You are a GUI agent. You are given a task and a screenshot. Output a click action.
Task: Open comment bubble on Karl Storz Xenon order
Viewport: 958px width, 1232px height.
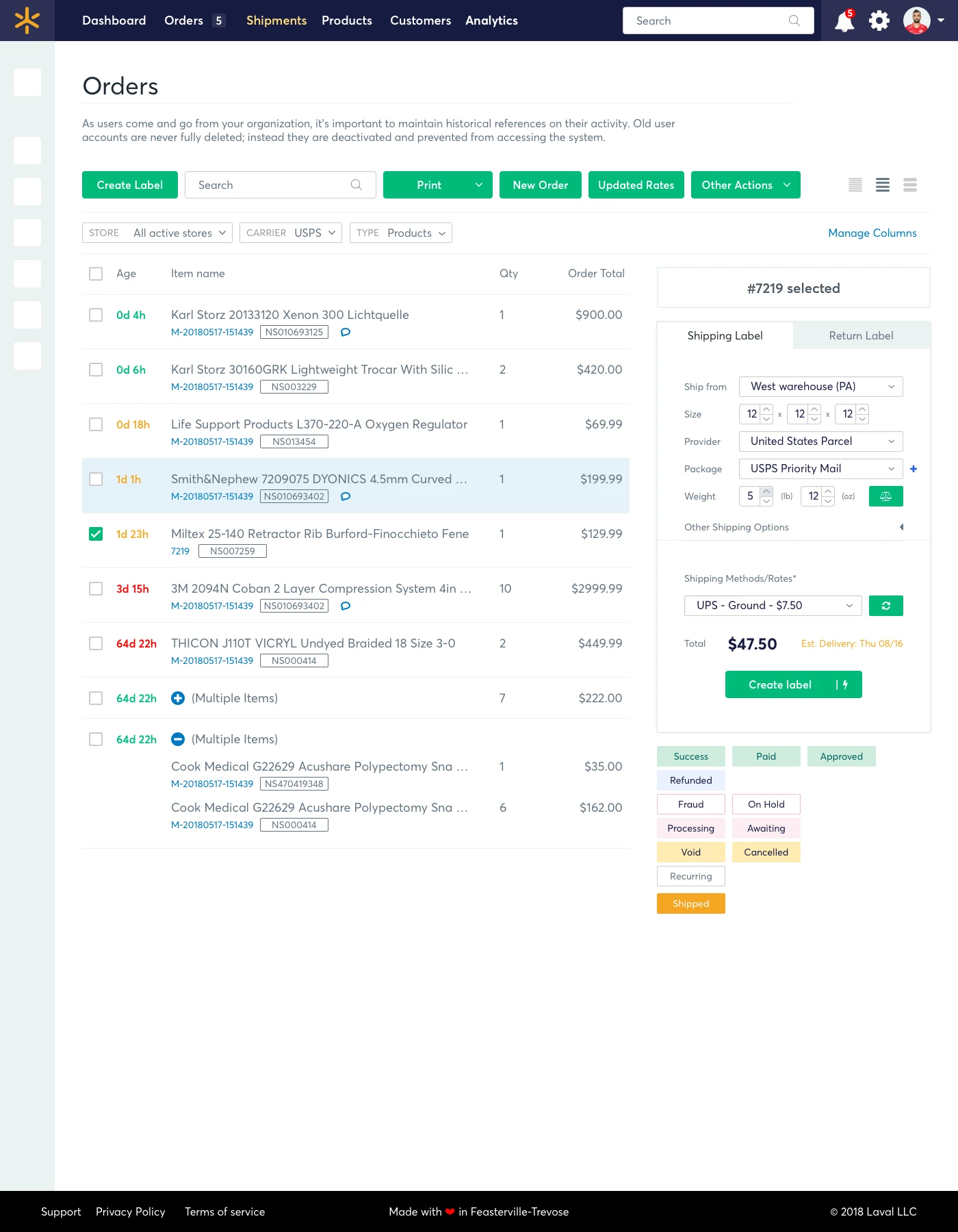(346, 333)
